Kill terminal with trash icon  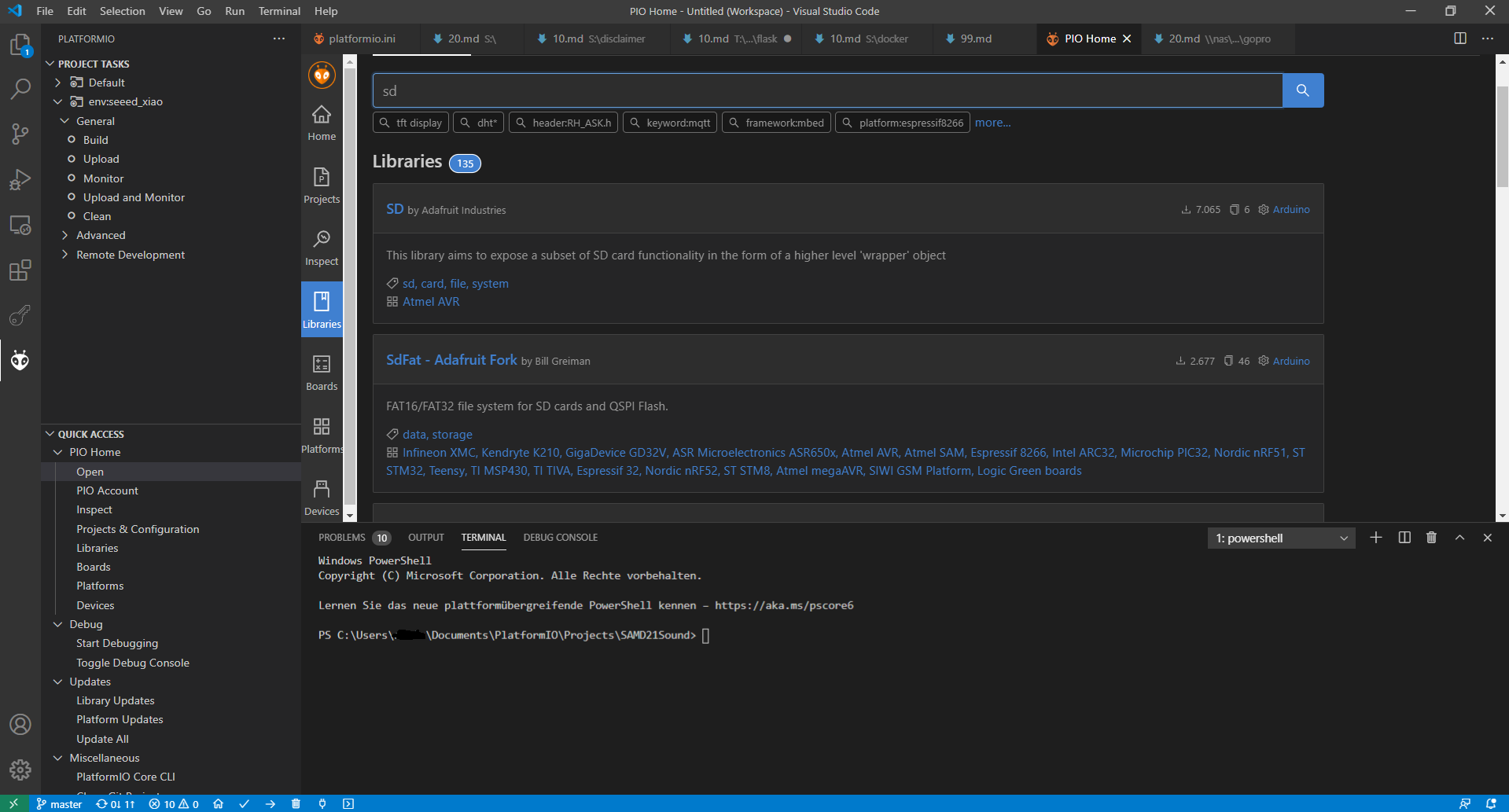pyautogui.click(x=1432, y=538)
